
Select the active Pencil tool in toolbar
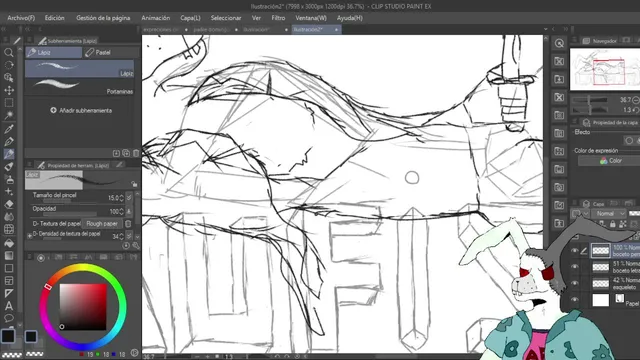[x=9, y=154]
